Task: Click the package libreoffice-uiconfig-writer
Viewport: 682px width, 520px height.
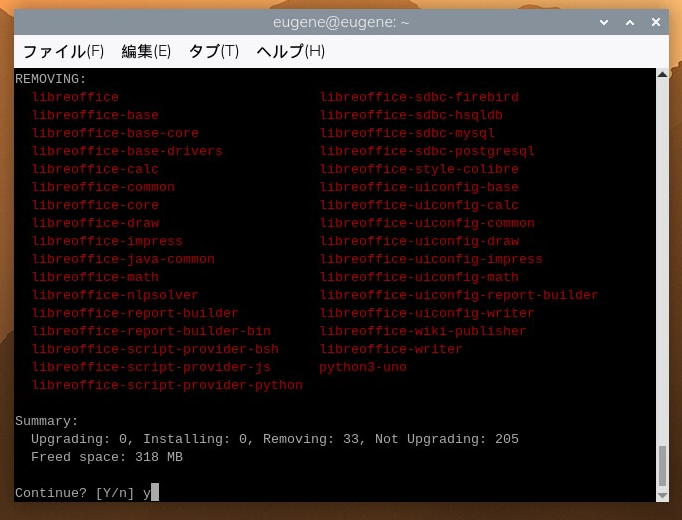Action: point(427,313)
